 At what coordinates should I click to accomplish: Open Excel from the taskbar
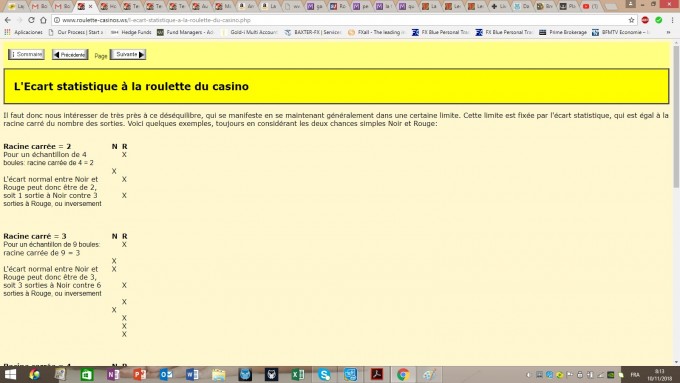coord(298,374)
